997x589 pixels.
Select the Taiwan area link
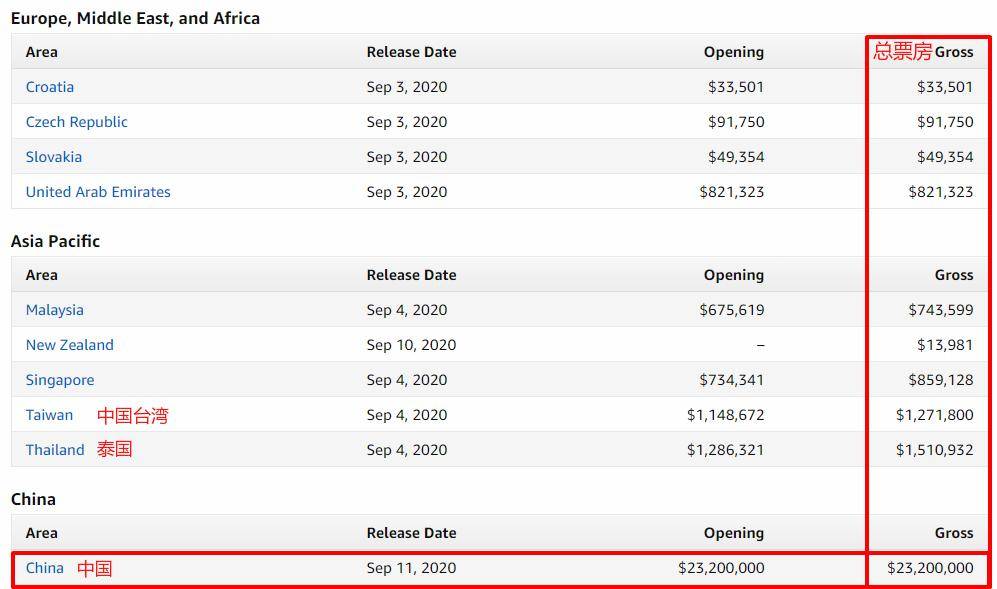tap(49, 415)
